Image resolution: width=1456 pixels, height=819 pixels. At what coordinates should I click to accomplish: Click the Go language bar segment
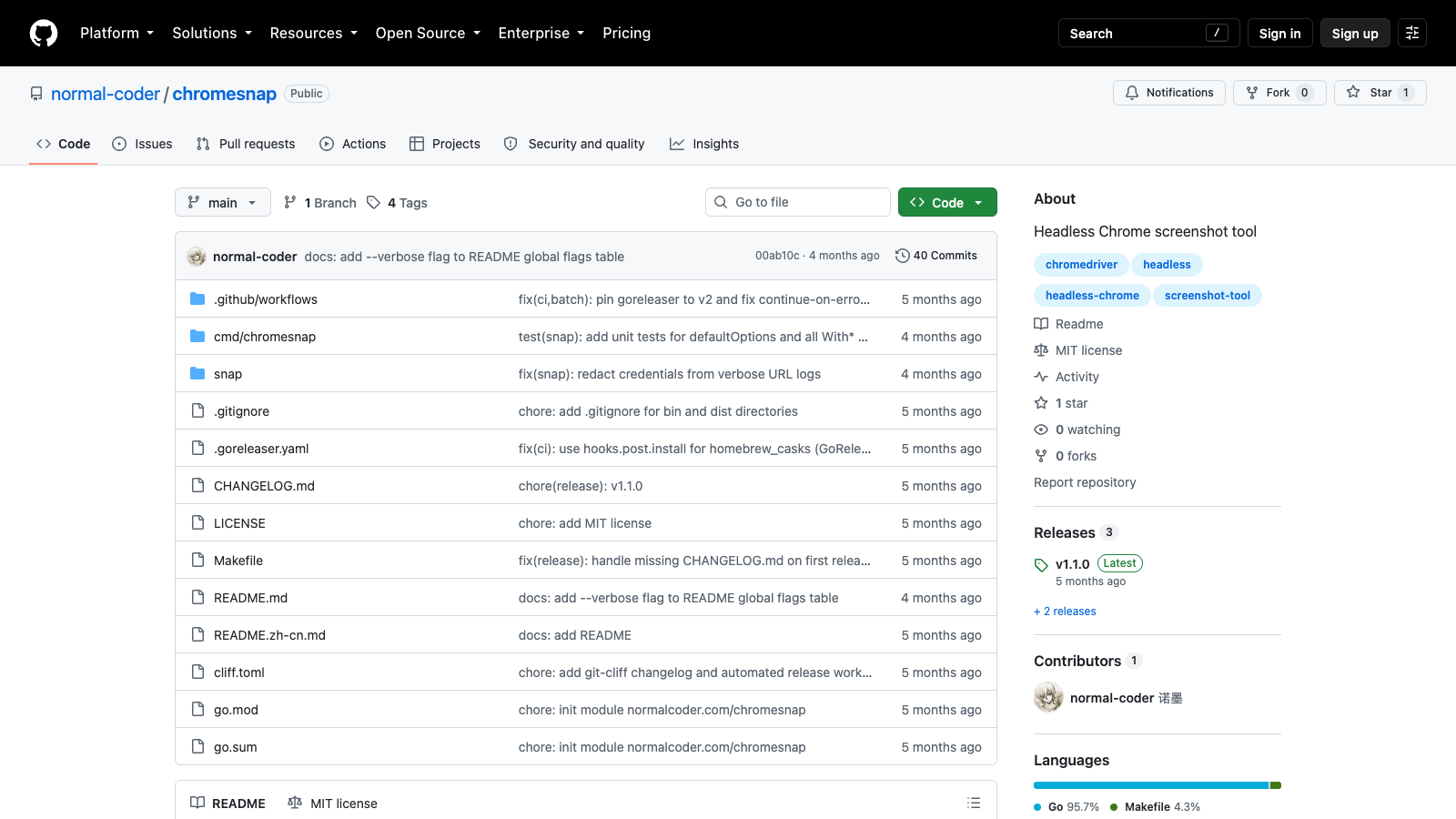1151,785
